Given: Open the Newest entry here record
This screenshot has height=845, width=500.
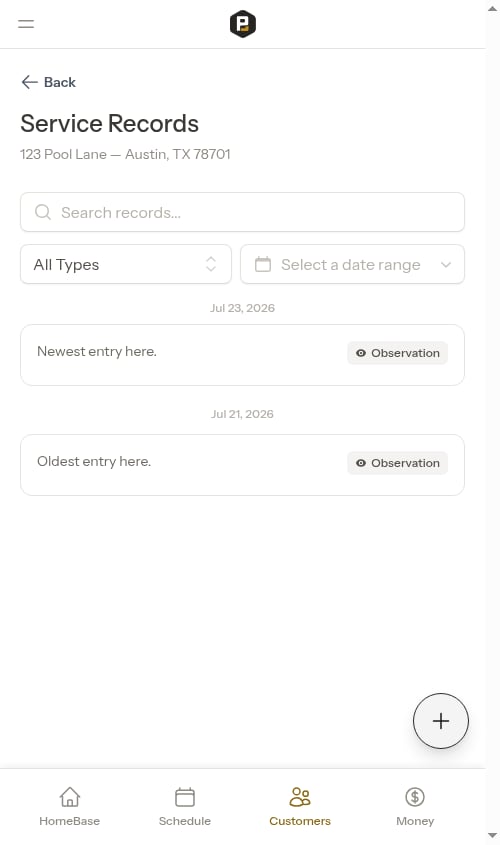Looking at the screenshot, I should click(x=242, y=355).
